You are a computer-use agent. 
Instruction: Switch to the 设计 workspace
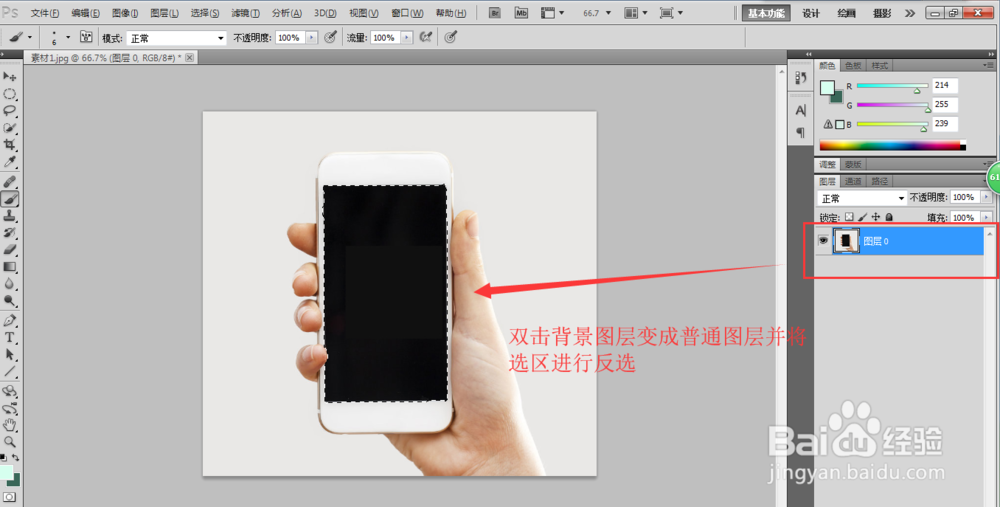(x=811, y=13)
